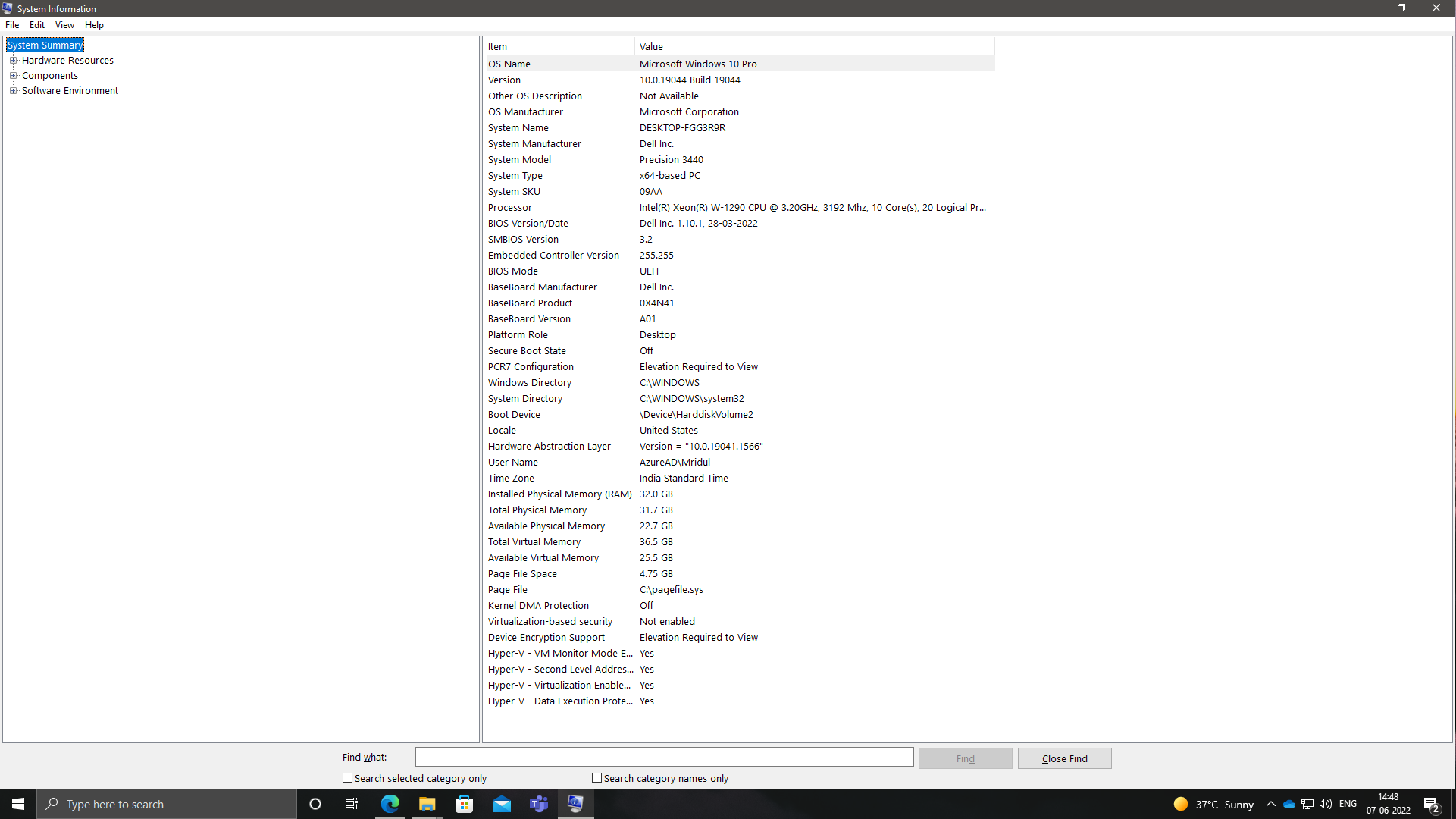
Task: Expand the Hardware Resources node
Action: click(13, 61)
